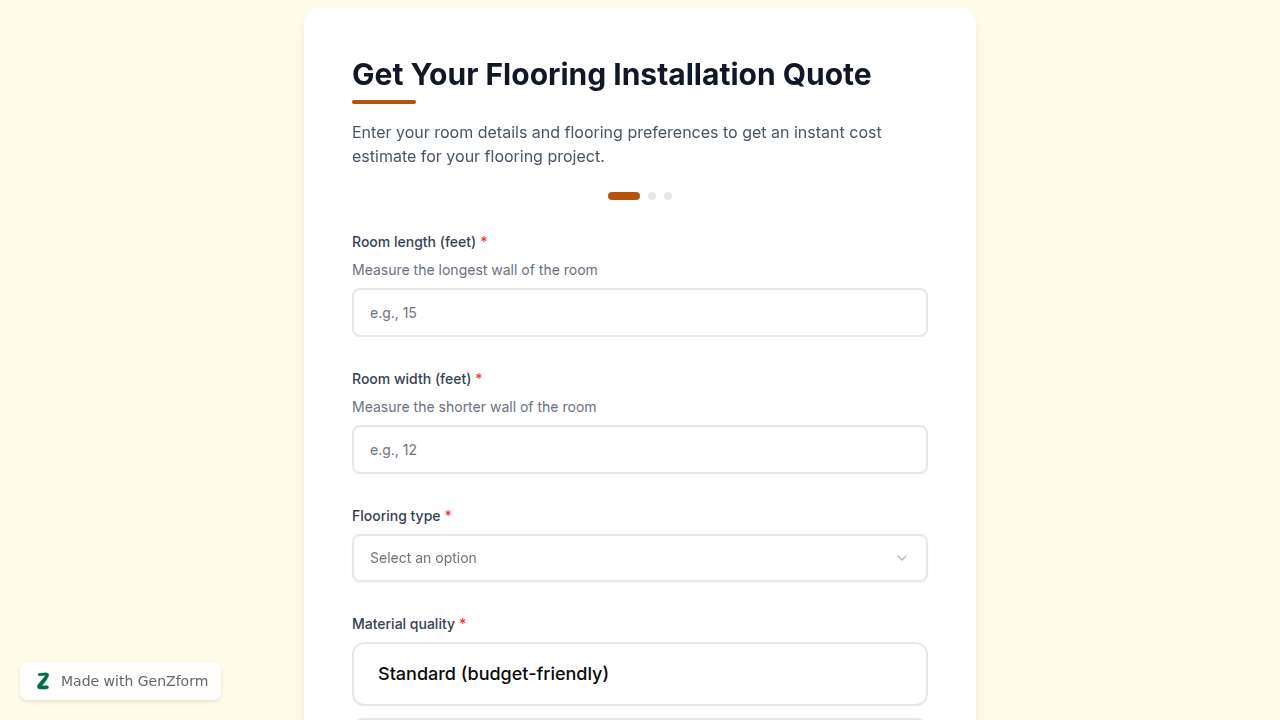Click the Room length (feet) input field

(x=640, y=312)
